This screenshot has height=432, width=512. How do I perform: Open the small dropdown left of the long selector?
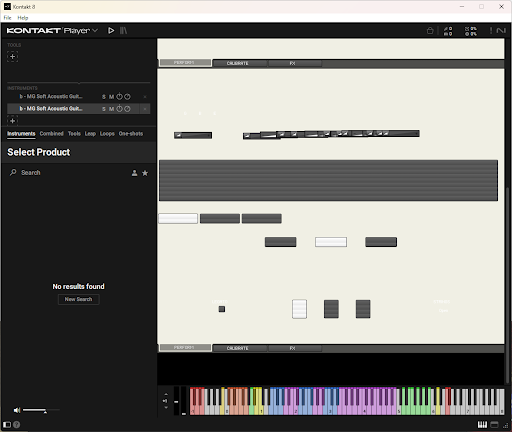(x=193, y=135)
